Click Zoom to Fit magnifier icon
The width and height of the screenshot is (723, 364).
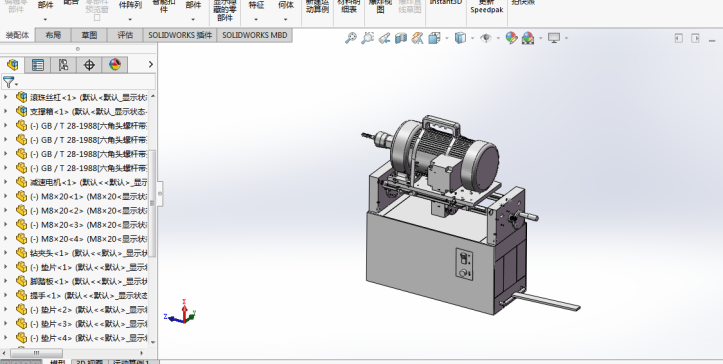[351, 38]
